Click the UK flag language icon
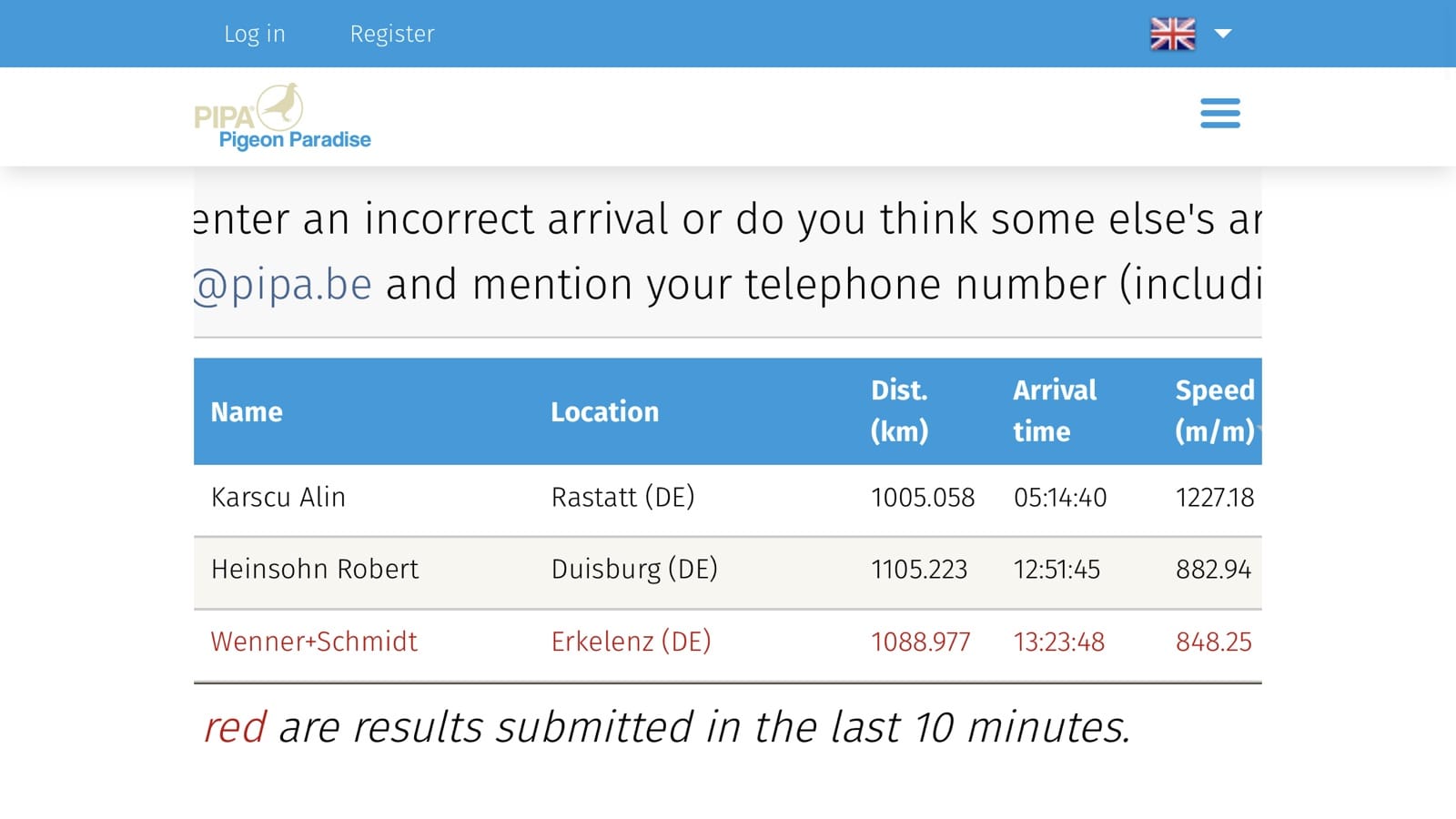The width and height of the screenshot is (1456, 819). point(1172,34)
